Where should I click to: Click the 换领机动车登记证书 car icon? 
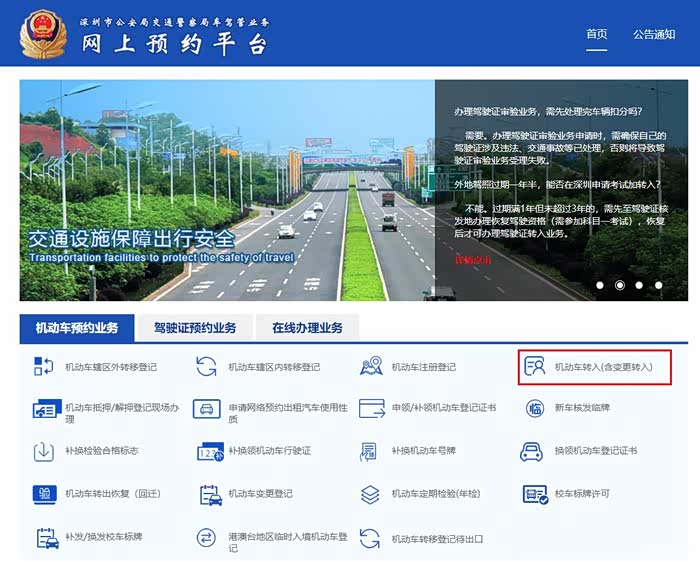(x=532, y=451)
